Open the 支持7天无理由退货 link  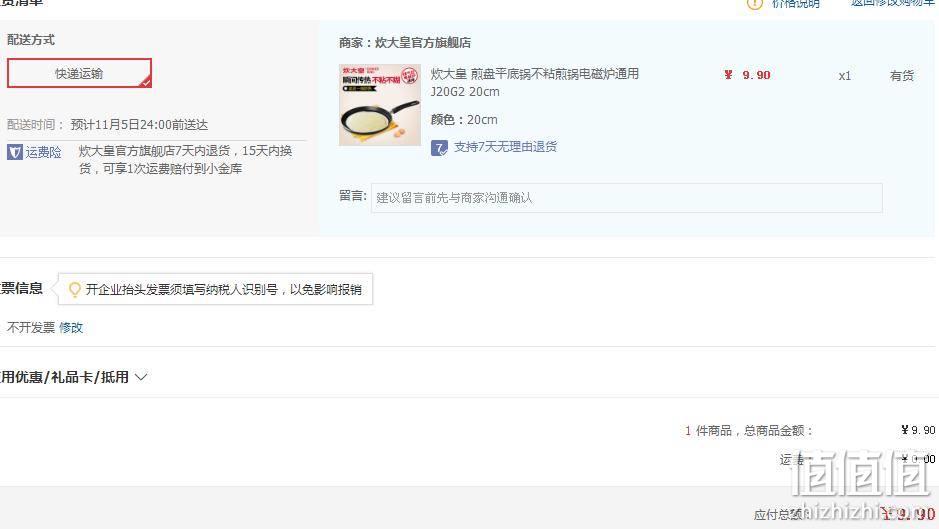505,147
